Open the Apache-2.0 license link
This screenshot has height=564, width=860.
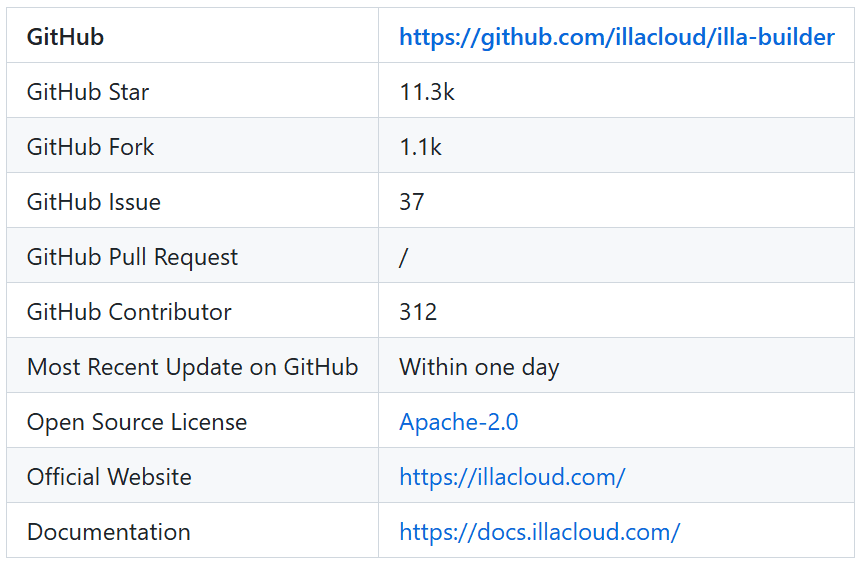459,422
